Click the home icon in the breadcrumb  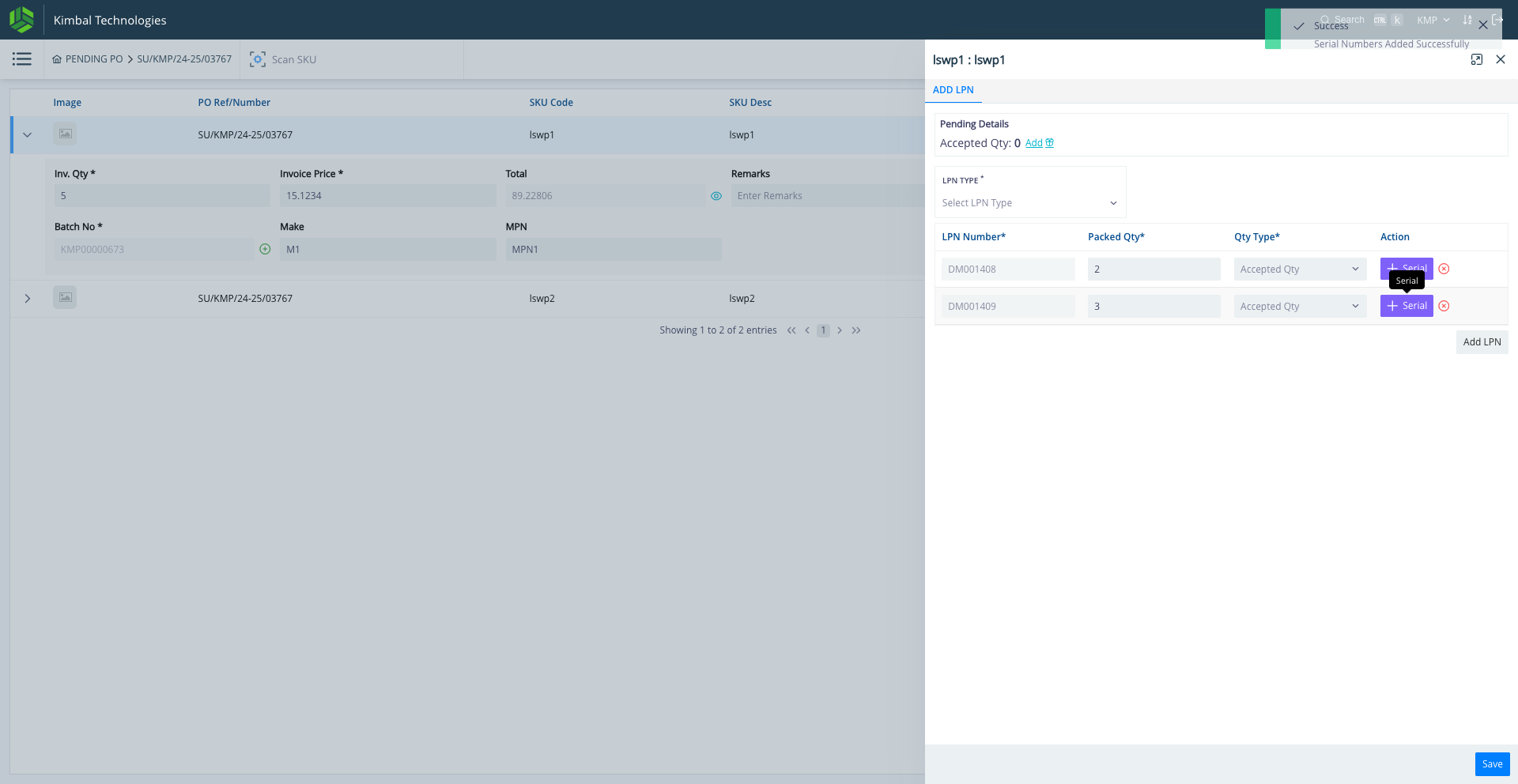(57, 59)
